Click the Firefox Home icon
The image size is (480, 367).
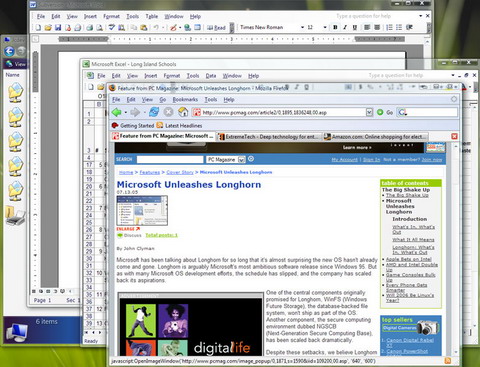(x=183, y=112)
